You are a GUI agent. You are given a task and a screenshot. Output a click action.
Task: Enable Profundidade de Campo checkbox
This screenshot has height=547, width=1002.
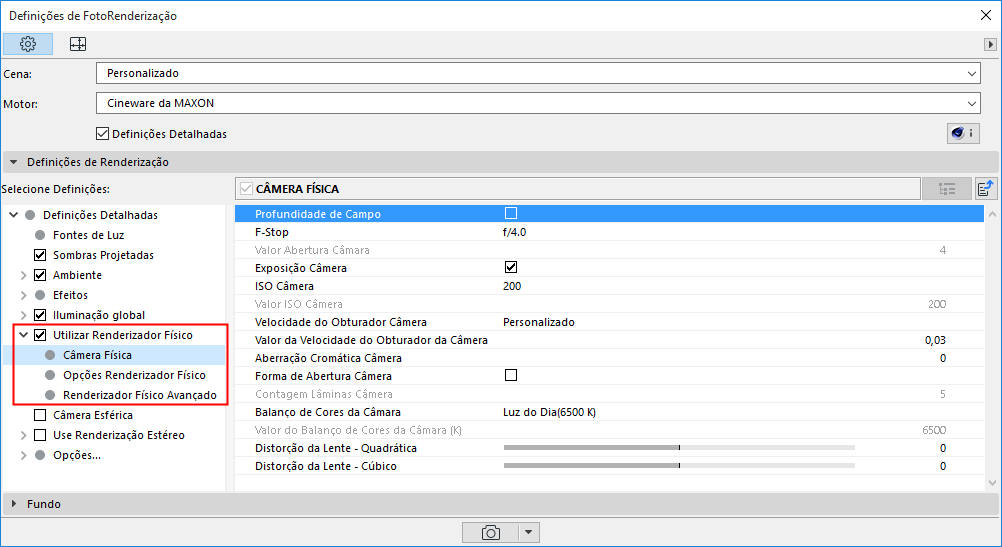point(511,213)
